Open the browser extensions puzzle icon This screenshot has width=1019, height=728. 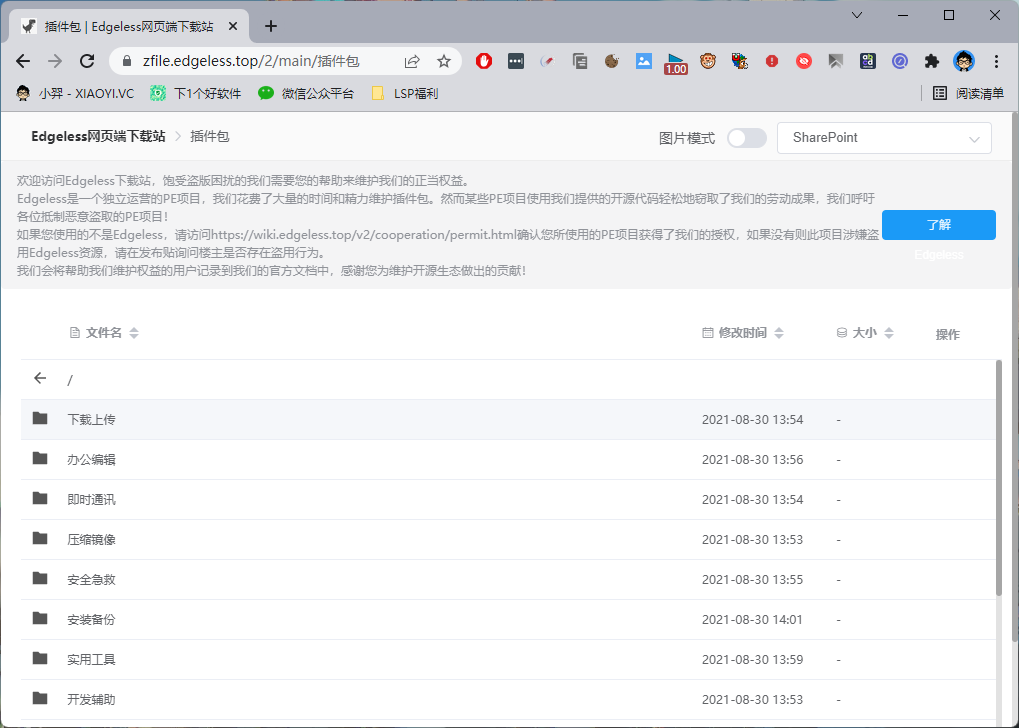(932, 61)
